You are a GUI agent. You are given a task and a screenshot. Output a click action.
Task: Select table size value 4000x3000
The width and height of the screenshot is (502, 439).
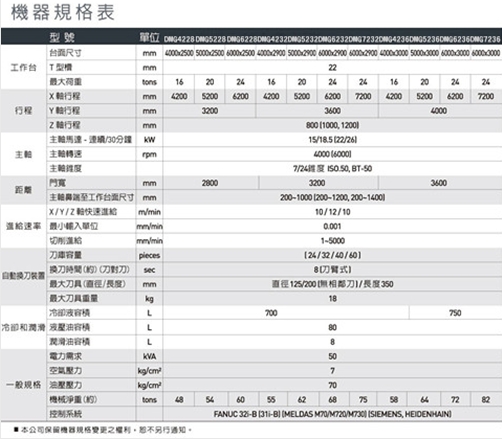tap(394, 53)
